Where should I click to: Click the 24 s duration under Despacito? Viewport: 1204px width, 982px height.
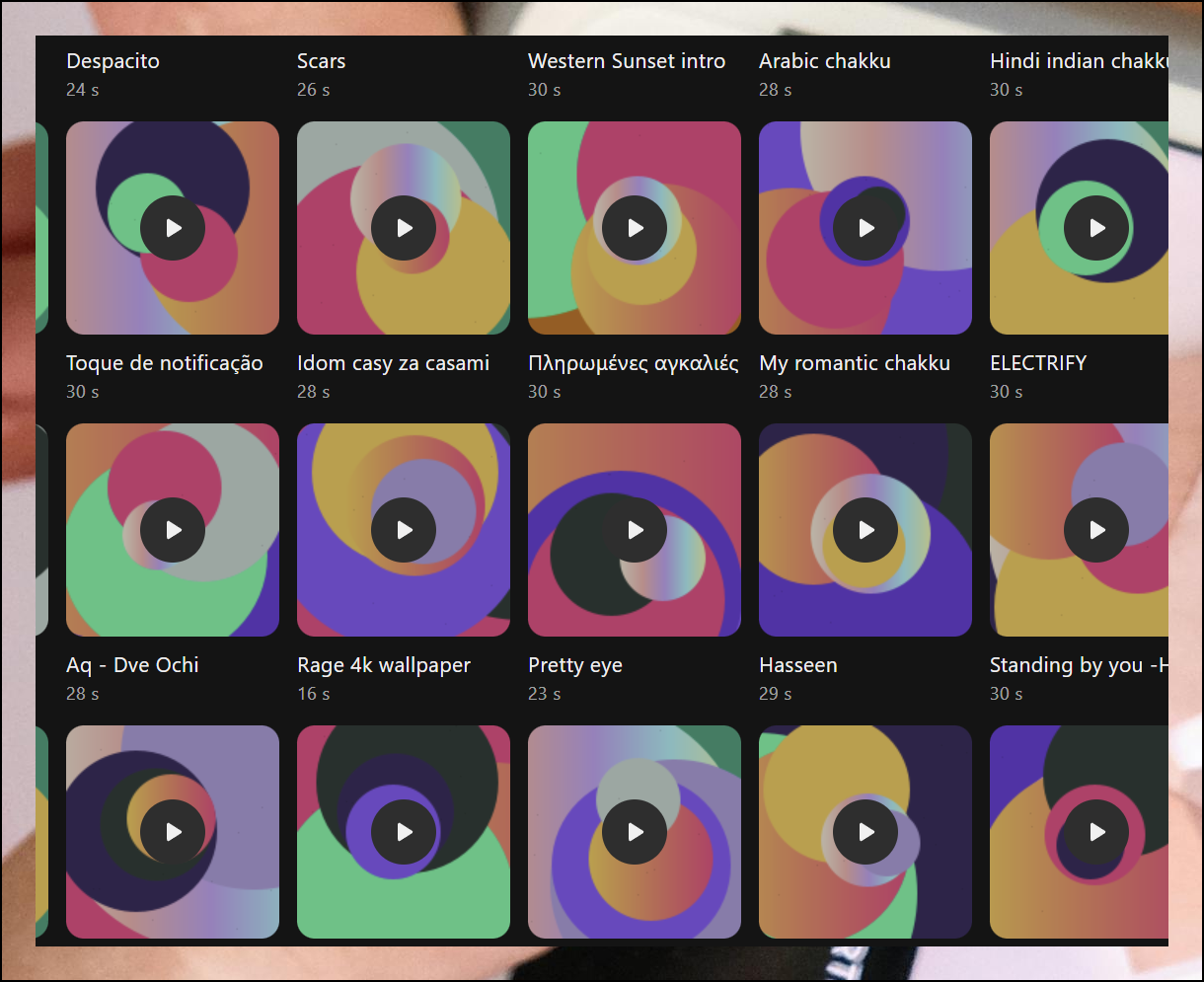coord(83,90)
